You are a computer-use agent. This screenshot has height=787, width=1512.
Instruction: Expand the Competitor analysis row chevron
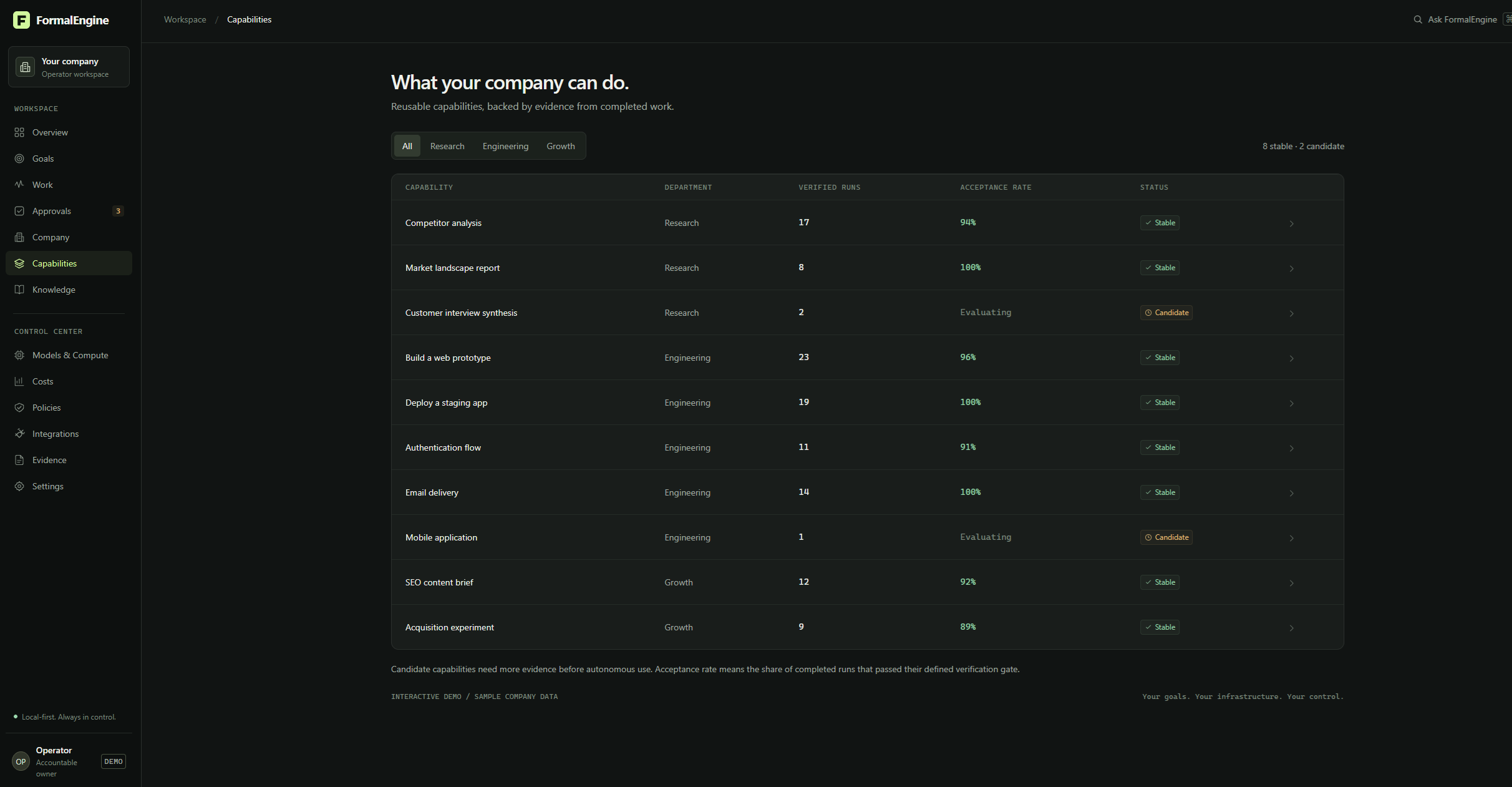[1292, 223]
